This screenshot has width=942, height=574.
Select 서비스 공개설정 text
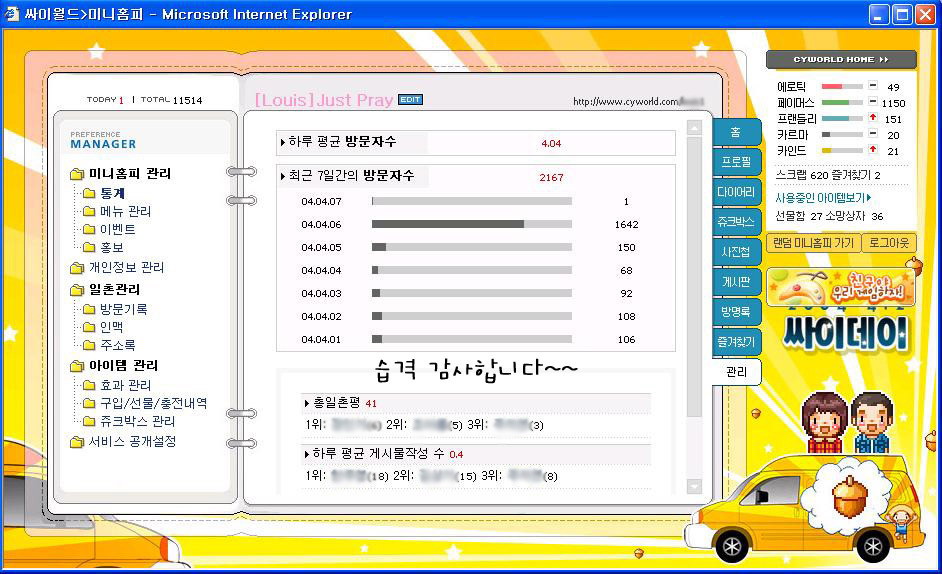(x=132, y=442)
